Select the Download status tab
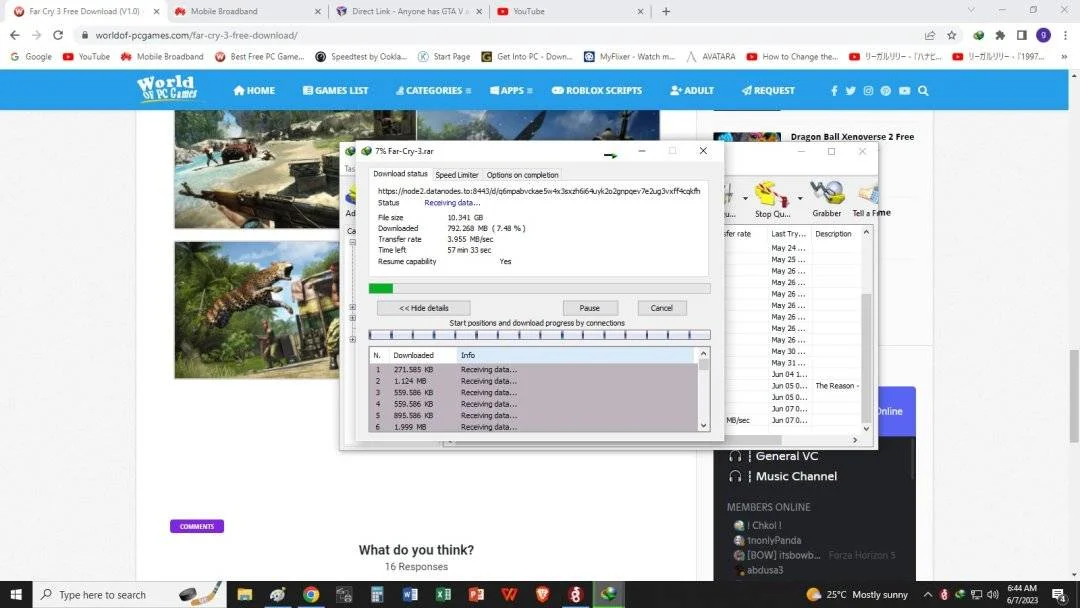Screen dimensions: 1080x608 400,174
